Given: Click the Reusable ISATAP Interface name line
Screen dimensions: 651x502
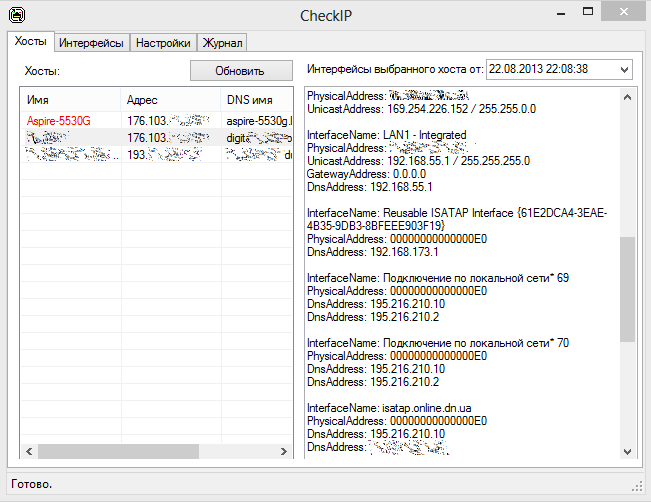Looking at the screenshot, I should (457, 219).
